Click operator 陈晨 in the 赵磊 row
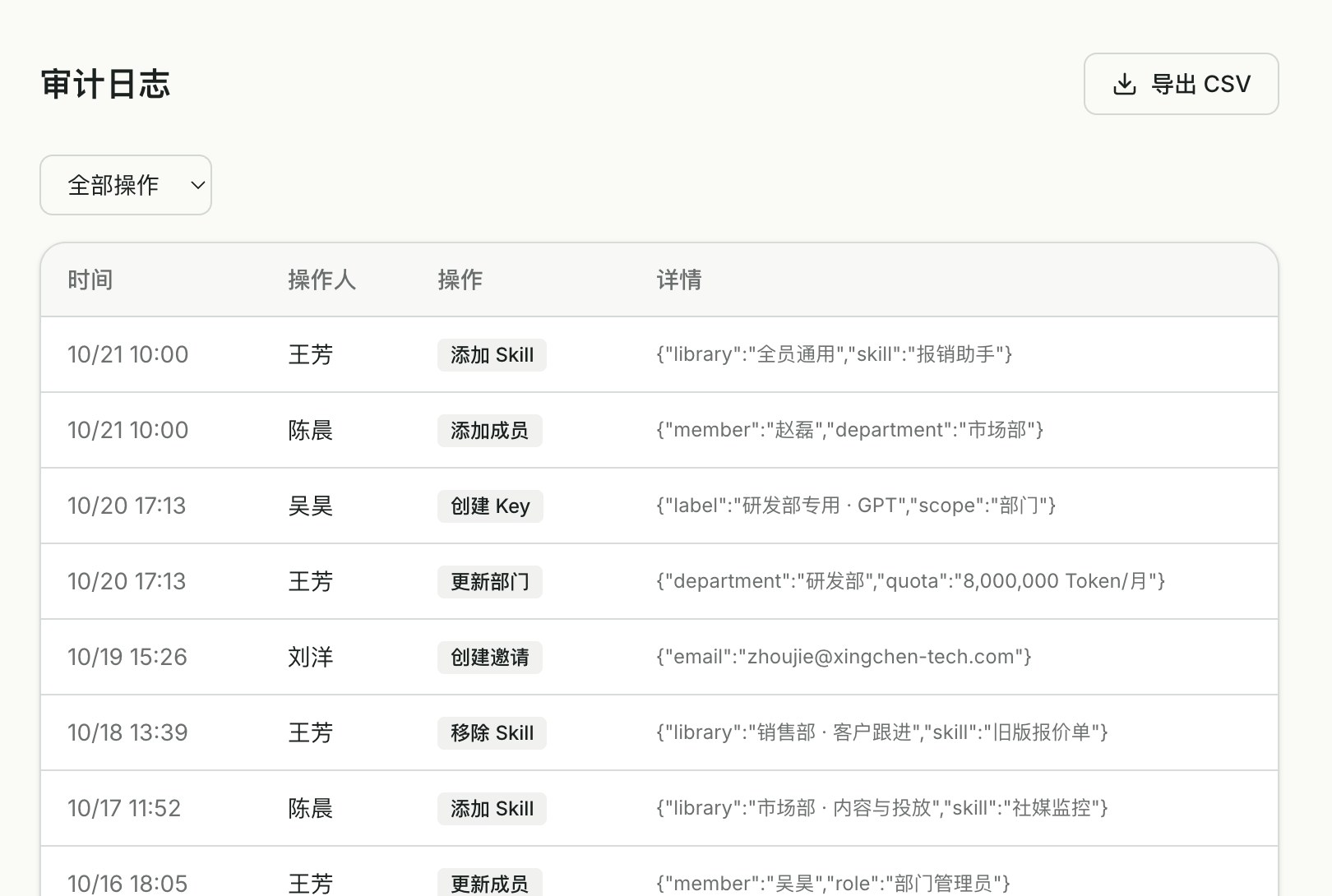The width and height of the screenshot is (1332, 896). (x=310, y=431)
